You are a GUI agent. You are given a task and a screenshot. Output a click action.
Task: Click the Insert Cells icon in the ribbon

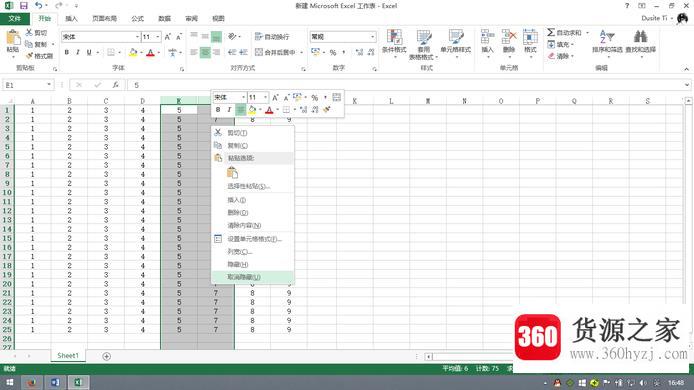click(x=487, y=37)
